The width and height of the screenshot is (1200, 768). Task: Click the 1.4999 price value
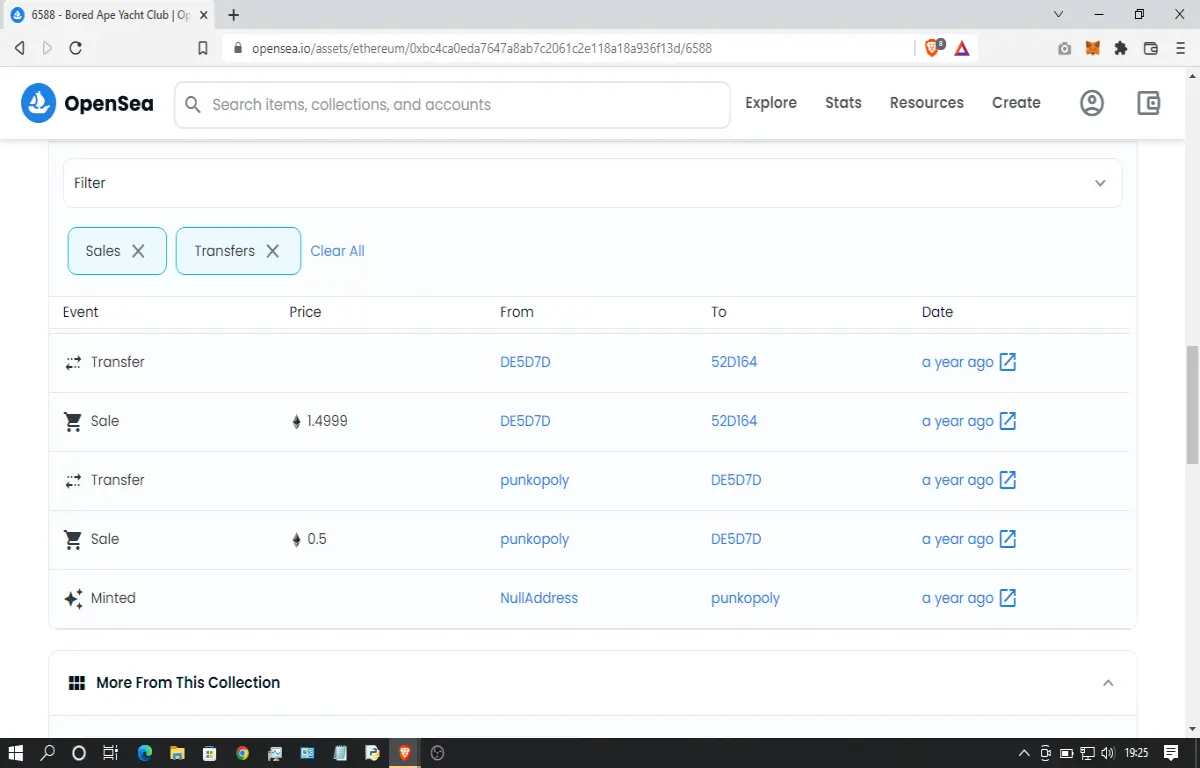(x=327, y=421)
